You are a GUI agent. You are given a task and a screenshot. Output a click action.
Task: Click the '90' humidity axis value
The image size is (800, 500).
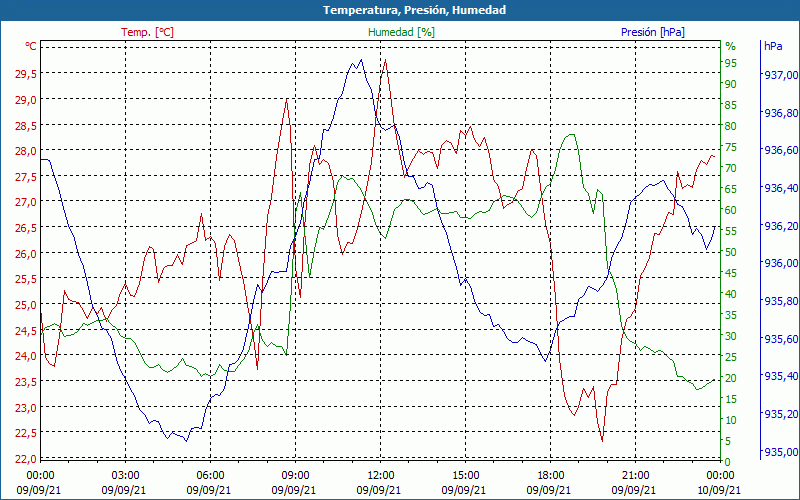(x=731, y=84)
